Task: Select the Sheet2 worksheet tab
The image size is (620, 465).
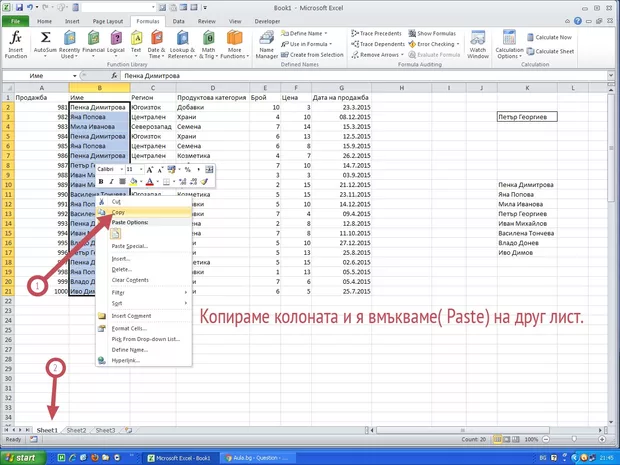Action: coord(76,430)
